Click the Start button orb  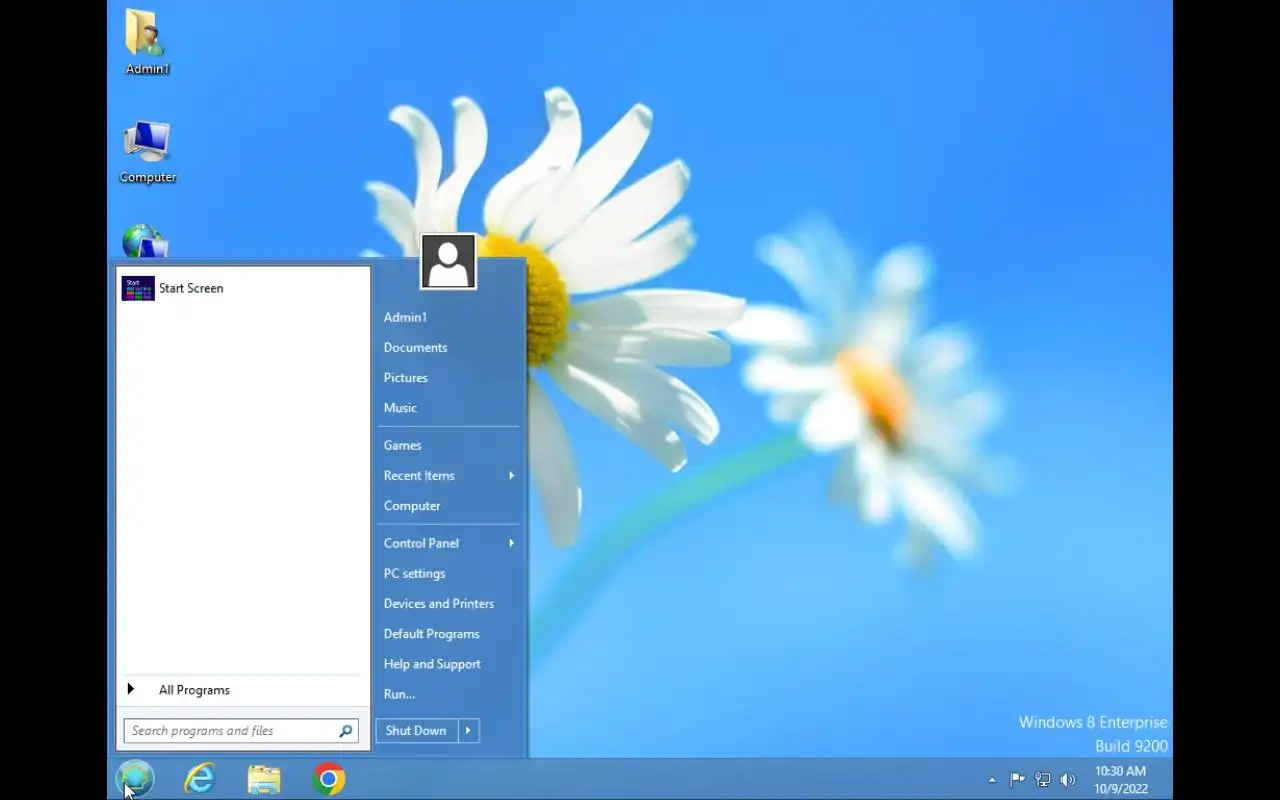(135, 779)
